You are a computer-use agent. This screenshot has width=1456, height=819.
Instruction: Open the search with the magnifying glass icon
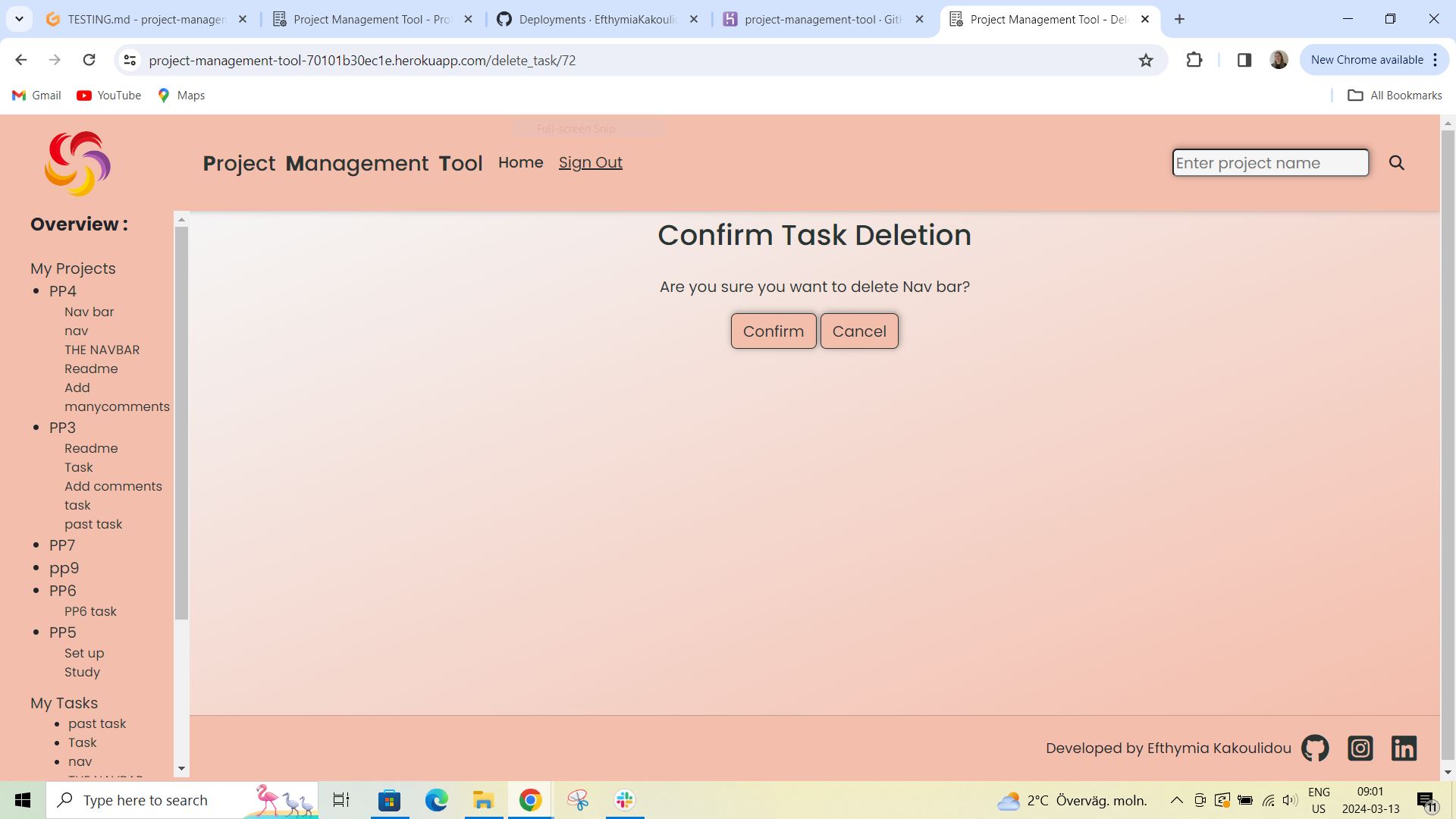(1396, 162)
